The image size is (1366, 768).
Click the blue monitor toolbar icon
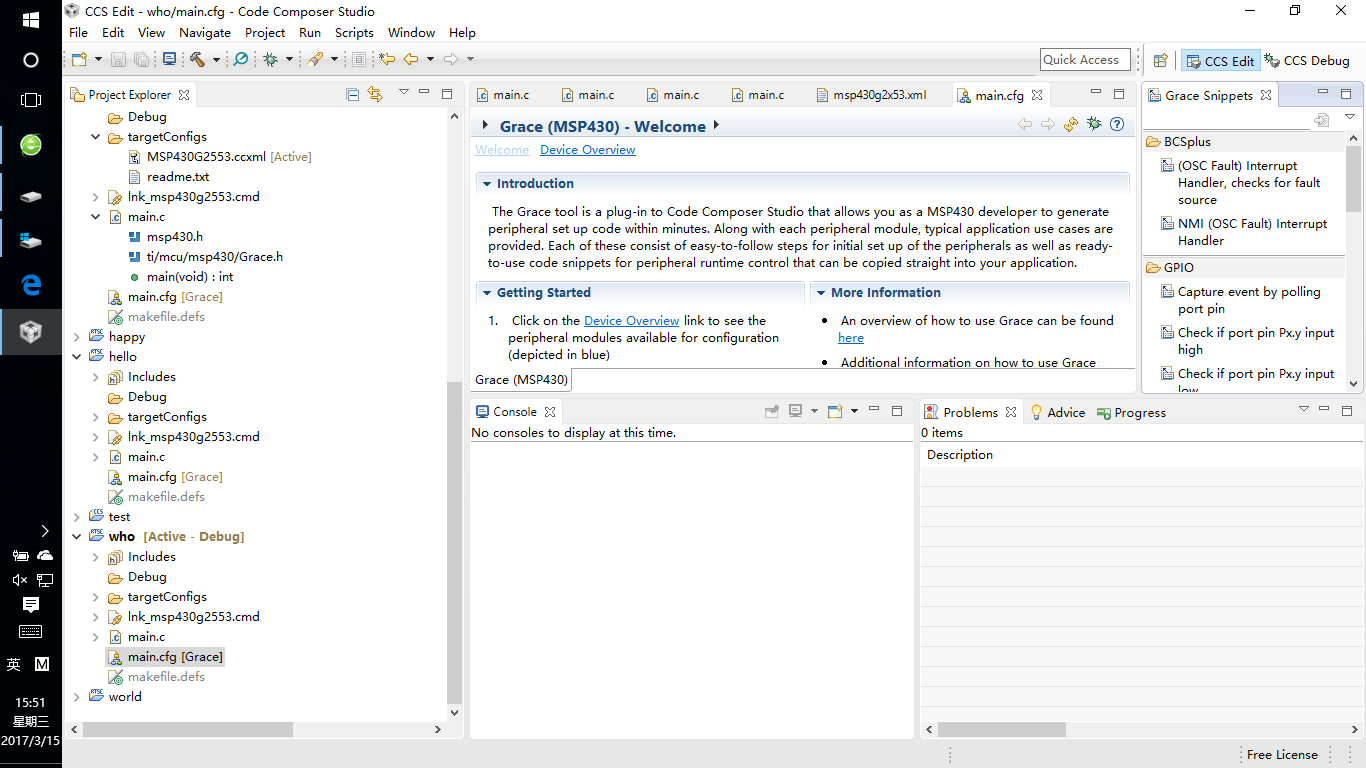tap(169, 60)
